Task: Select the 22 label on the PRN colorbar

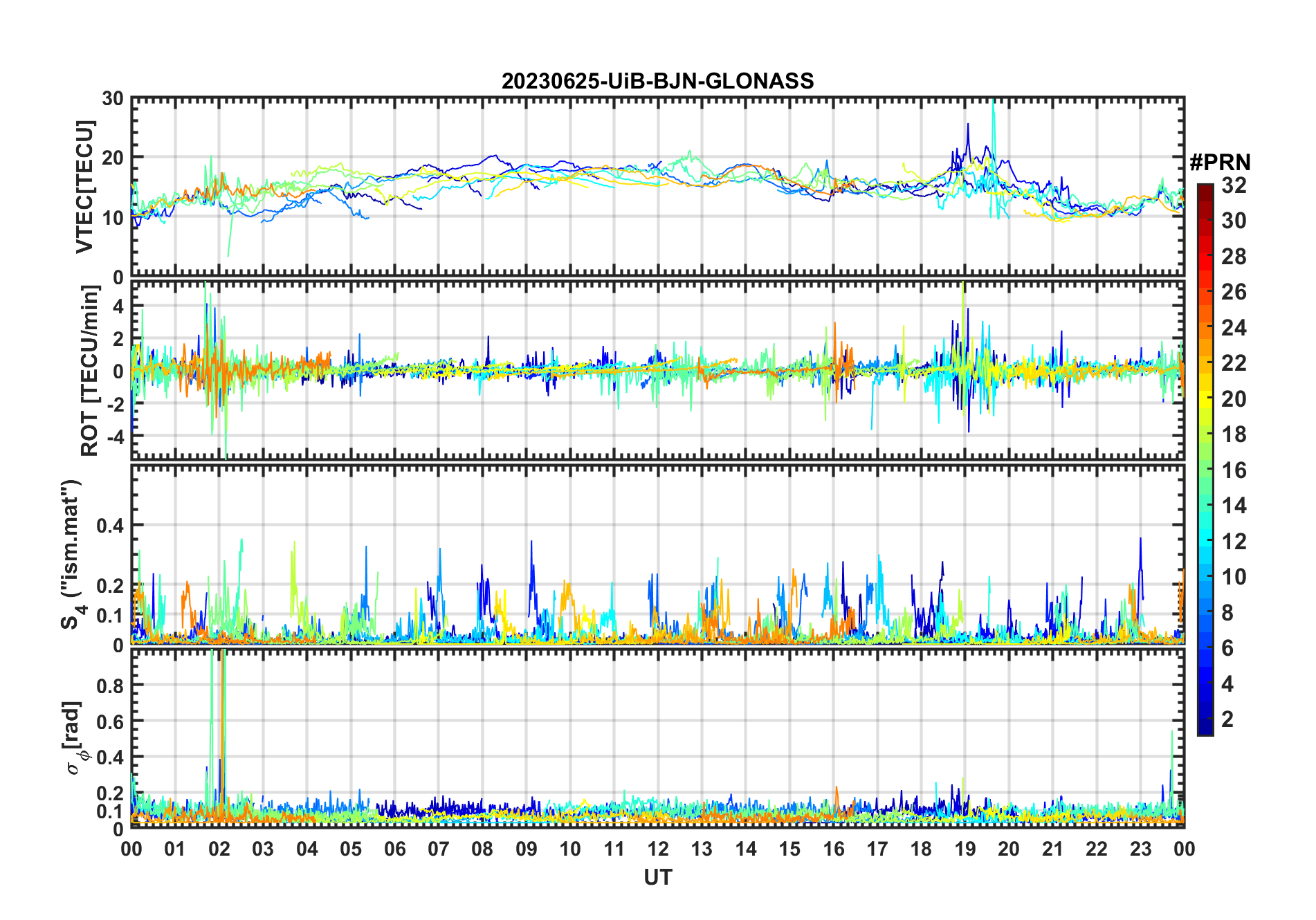Action: 1234,363
